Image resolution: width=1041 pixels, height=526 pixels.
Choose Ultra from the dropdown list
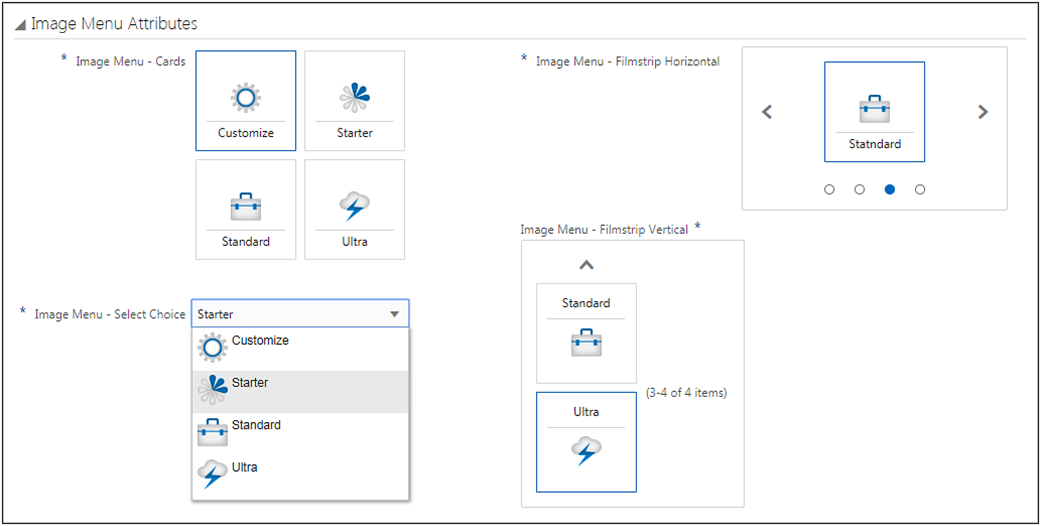tap(245, 468)
